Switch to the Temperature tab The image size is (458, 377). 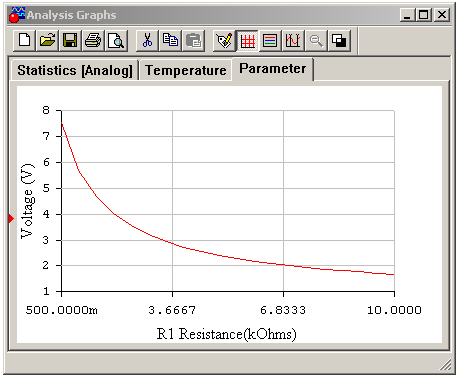(186, 70)
